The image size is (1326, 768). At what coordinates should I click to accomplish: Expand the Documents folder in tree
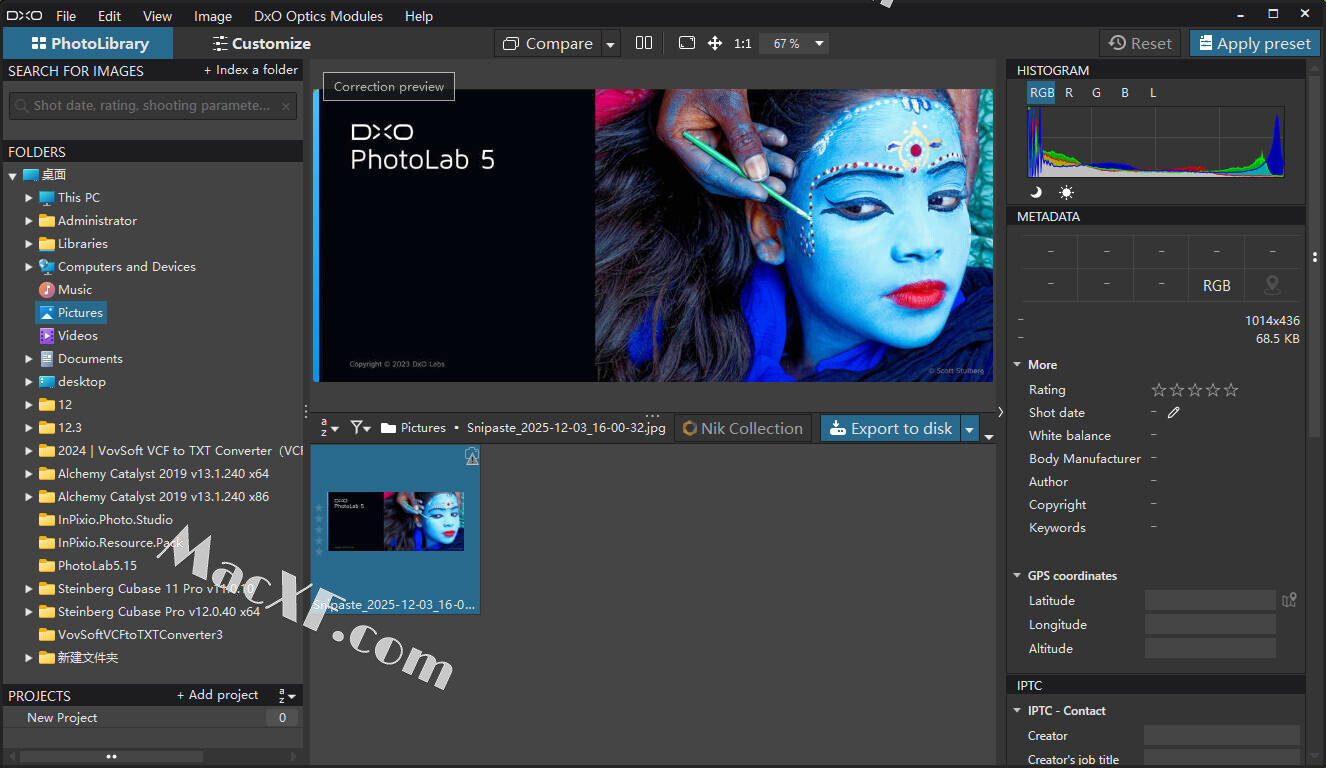pos(29,359)
